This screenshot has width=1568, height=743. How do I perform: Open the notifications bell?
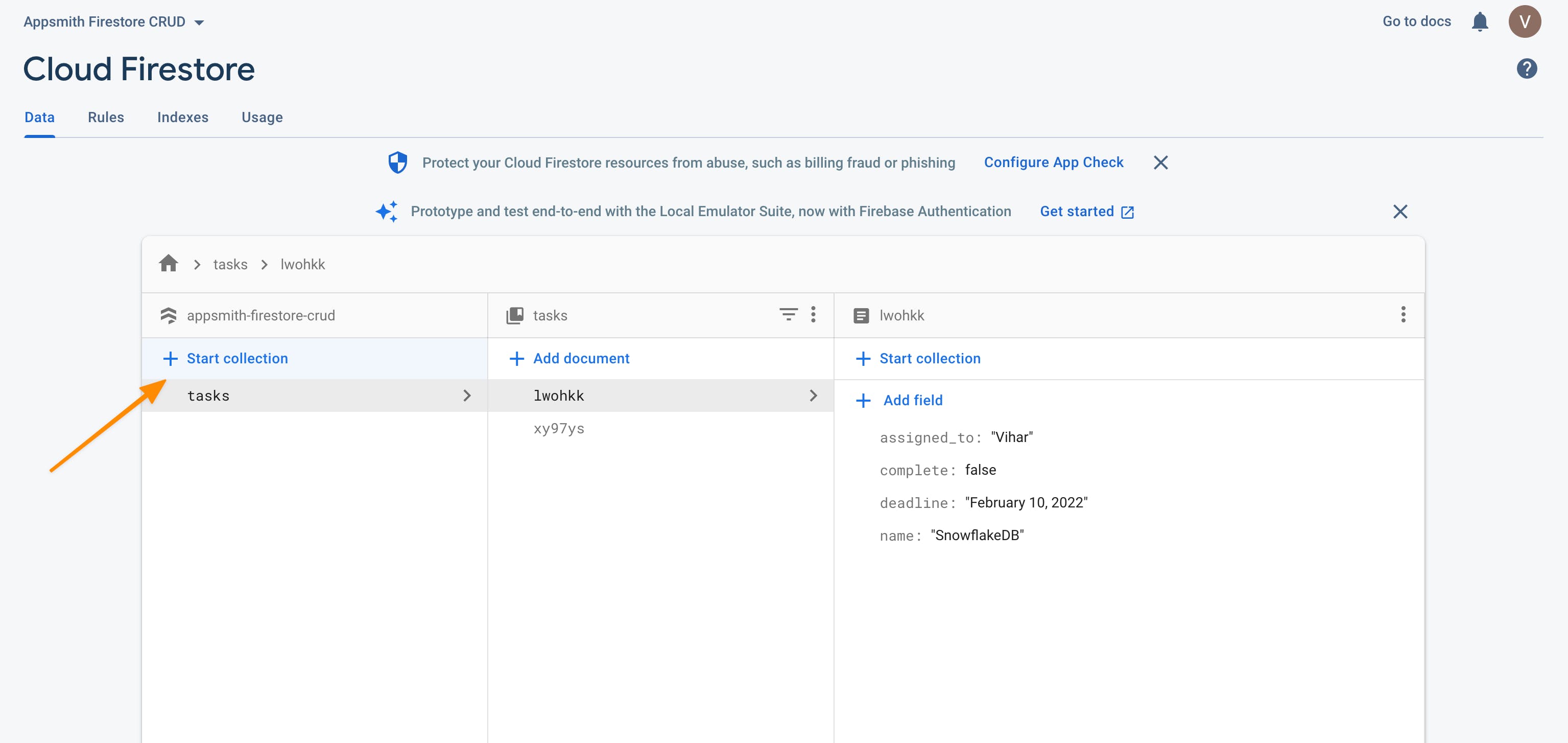pyautogui.click(x=1479, y=22)
